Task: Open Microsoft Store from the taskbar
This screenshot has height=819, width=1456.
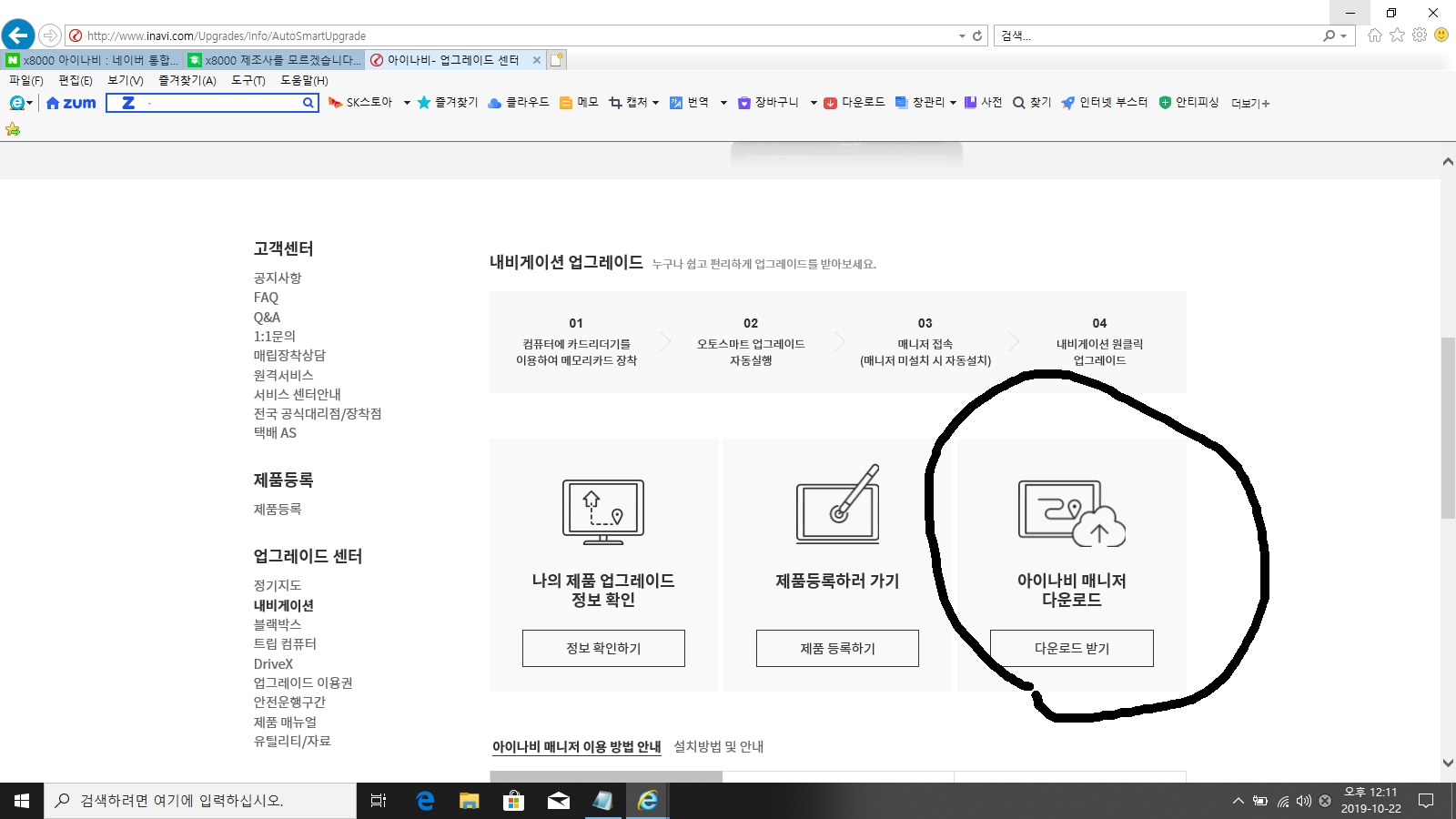Action: pyautogui.click(x=514, y=801)
